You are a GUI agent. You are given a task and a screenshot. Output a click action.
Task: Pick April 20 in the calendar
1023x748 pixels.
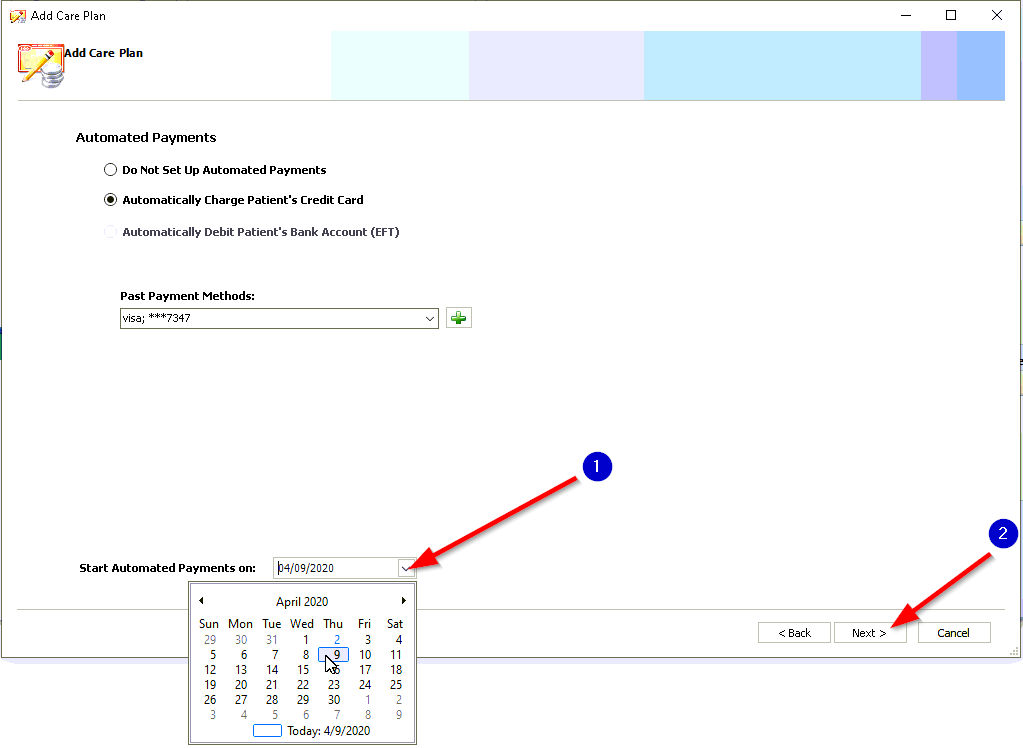click(241, 685)
